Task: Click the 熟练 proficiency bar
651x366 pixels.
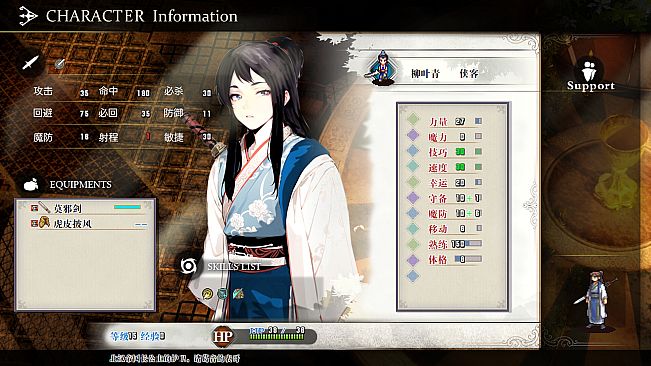Action: point(467,244)
